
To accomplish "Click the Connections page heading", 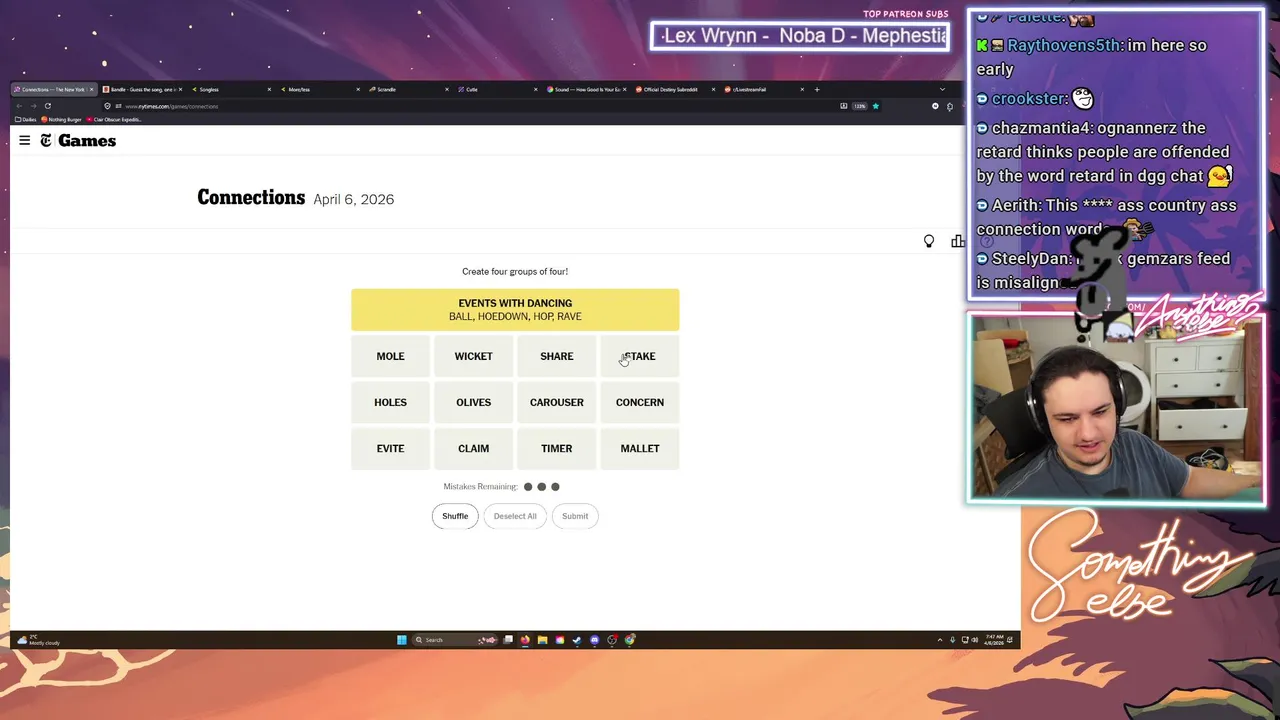I will (x=251, y=198).
